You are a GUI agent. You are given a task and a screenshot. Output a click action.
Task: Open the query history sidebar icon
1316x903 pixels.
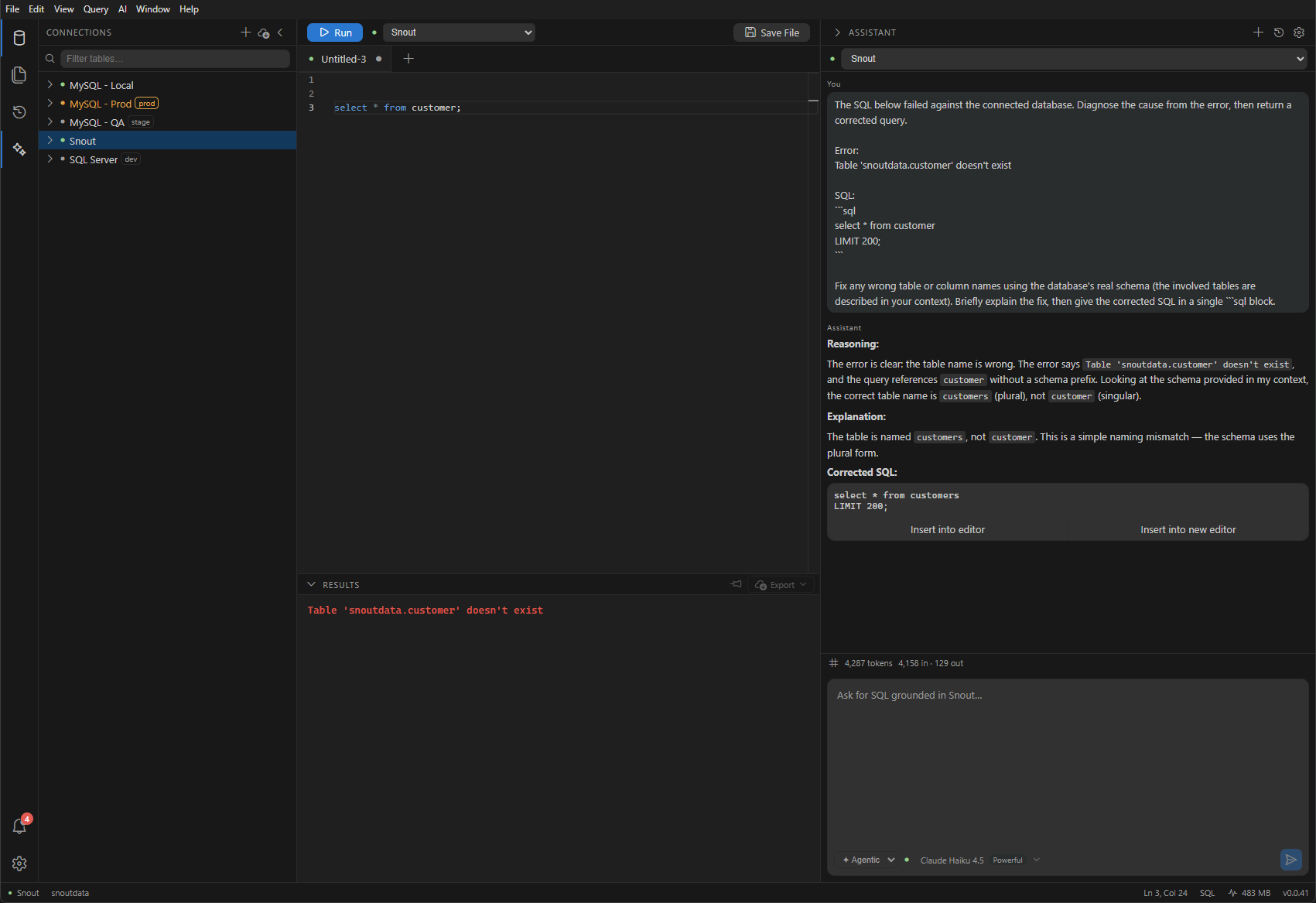tap(19, 112)
